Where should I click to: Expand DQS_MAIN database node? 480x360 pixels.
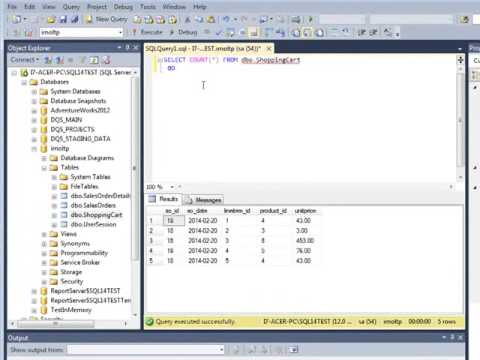(34, 120)
